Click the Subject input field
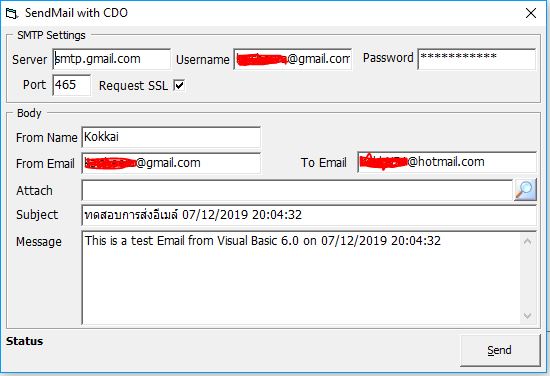Screen dimensions: 550x376 (309, 215)
